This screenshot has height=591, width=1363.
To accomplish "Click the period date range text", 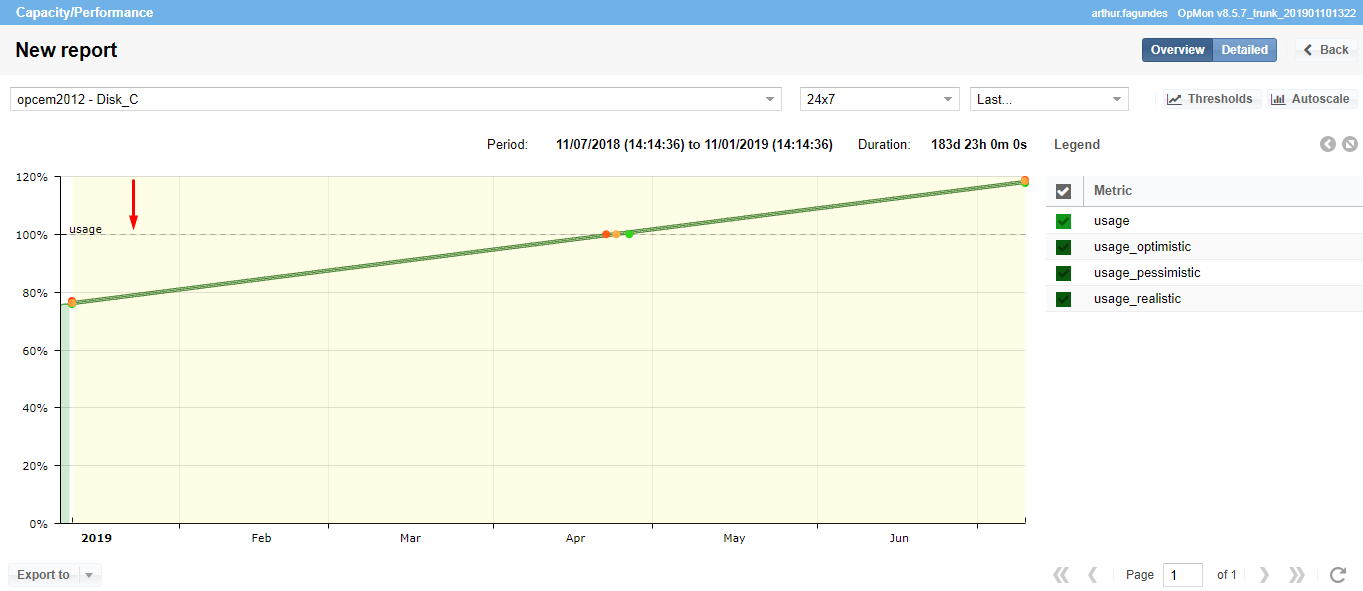I will tap(694, 144).
